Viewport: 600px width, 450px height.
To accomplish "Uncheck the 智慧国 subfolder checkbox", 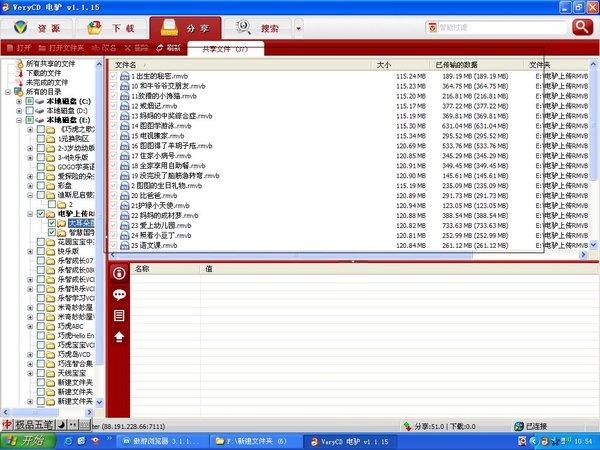I will click(x=52, y=232).
